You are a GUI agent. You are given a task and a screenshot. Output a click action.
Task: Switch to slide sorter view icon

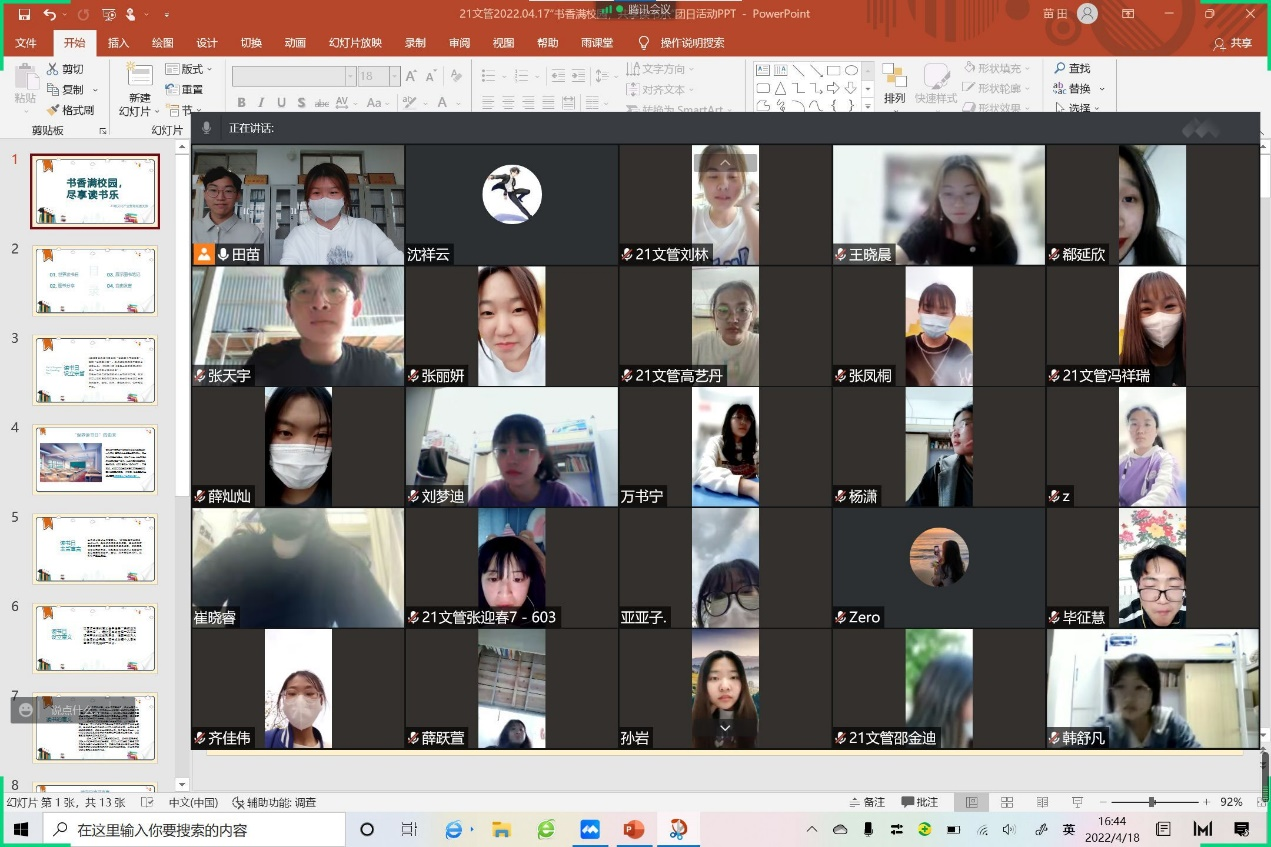tap(1007, 802)
